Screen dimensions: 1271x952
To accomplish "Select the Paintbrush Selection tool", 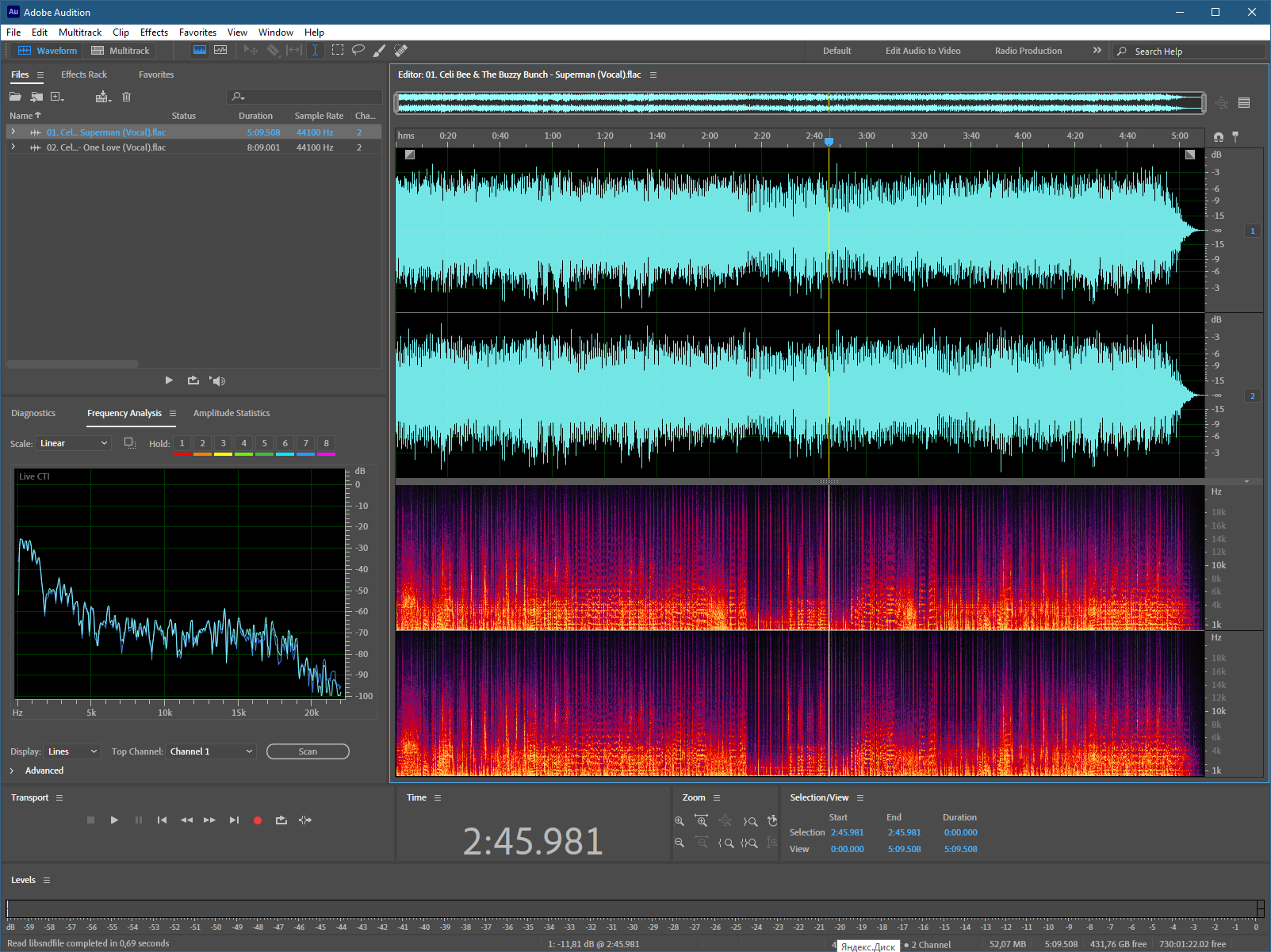I will 379,50.
